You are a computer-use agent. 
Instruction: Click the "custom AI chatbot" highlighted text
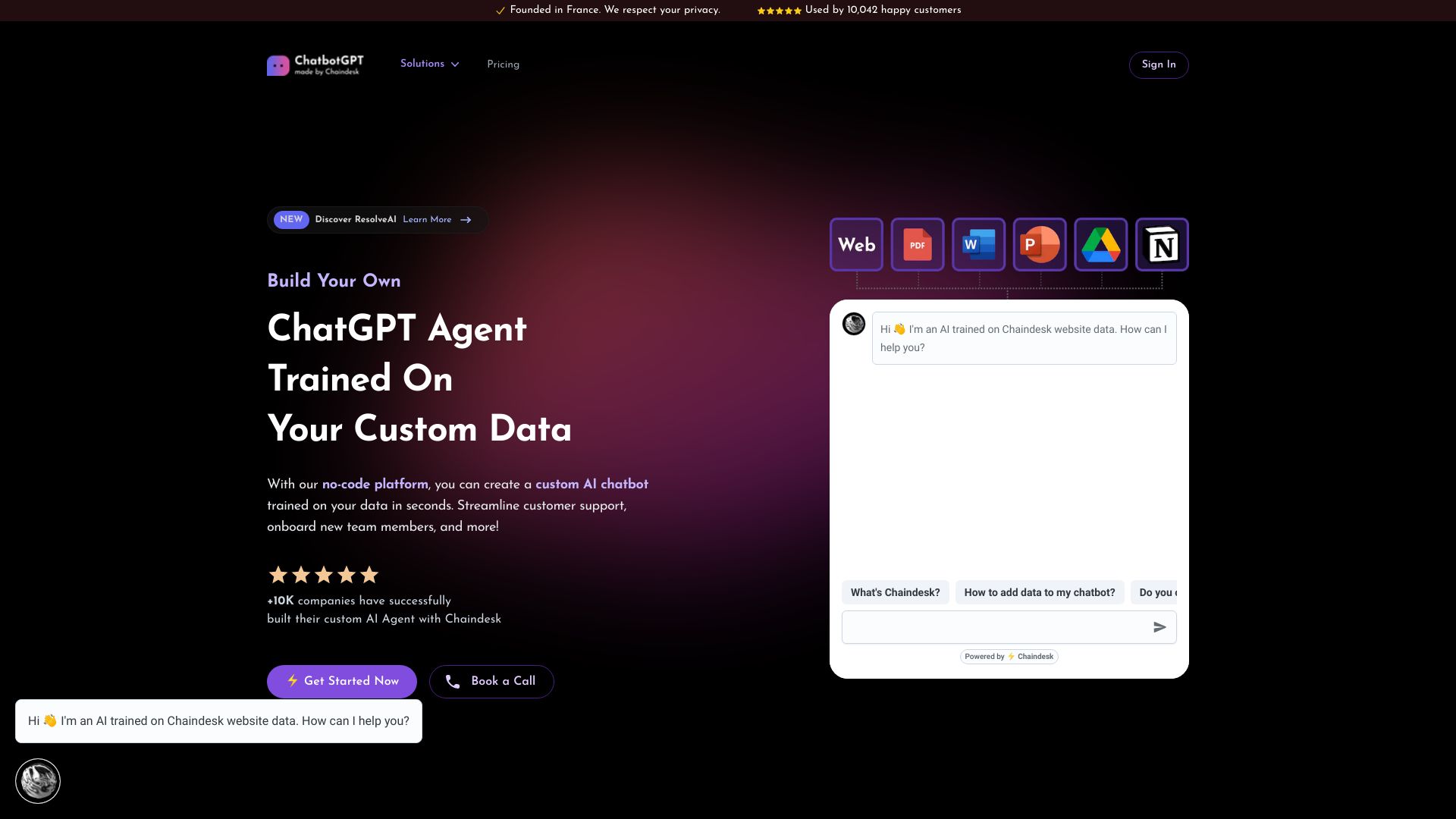point(591,484)
